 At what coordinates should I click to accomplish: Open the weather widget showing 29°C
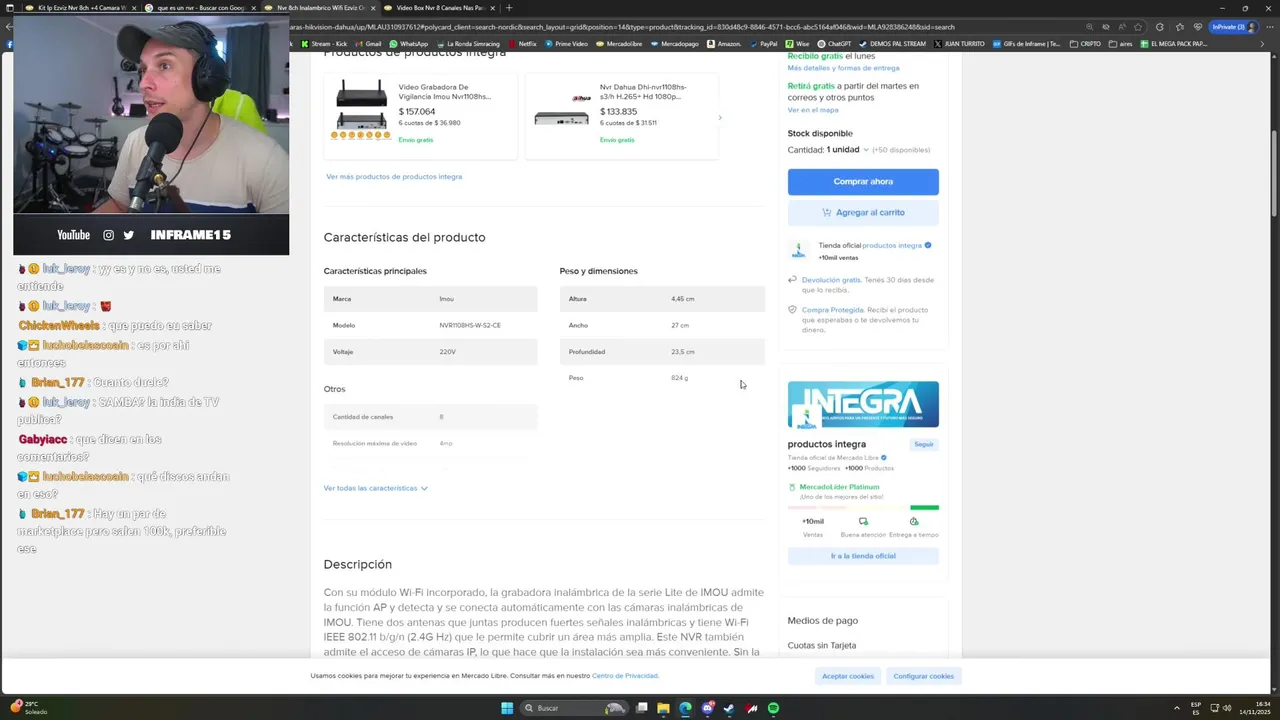(30, 708)
